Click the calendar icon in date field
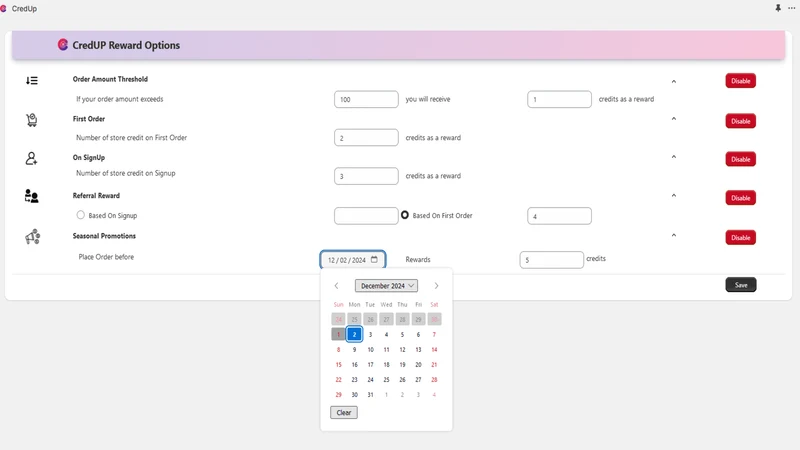Screen dimensions: 800x450 pyautogui.click(x=374, y=259)
